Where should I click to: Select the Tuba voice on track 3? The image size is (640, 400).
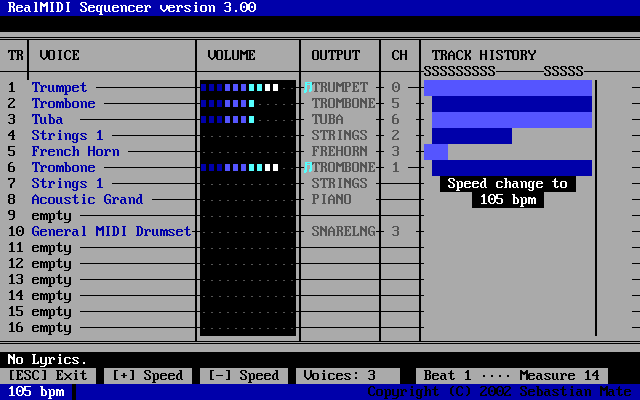[47, 120]
